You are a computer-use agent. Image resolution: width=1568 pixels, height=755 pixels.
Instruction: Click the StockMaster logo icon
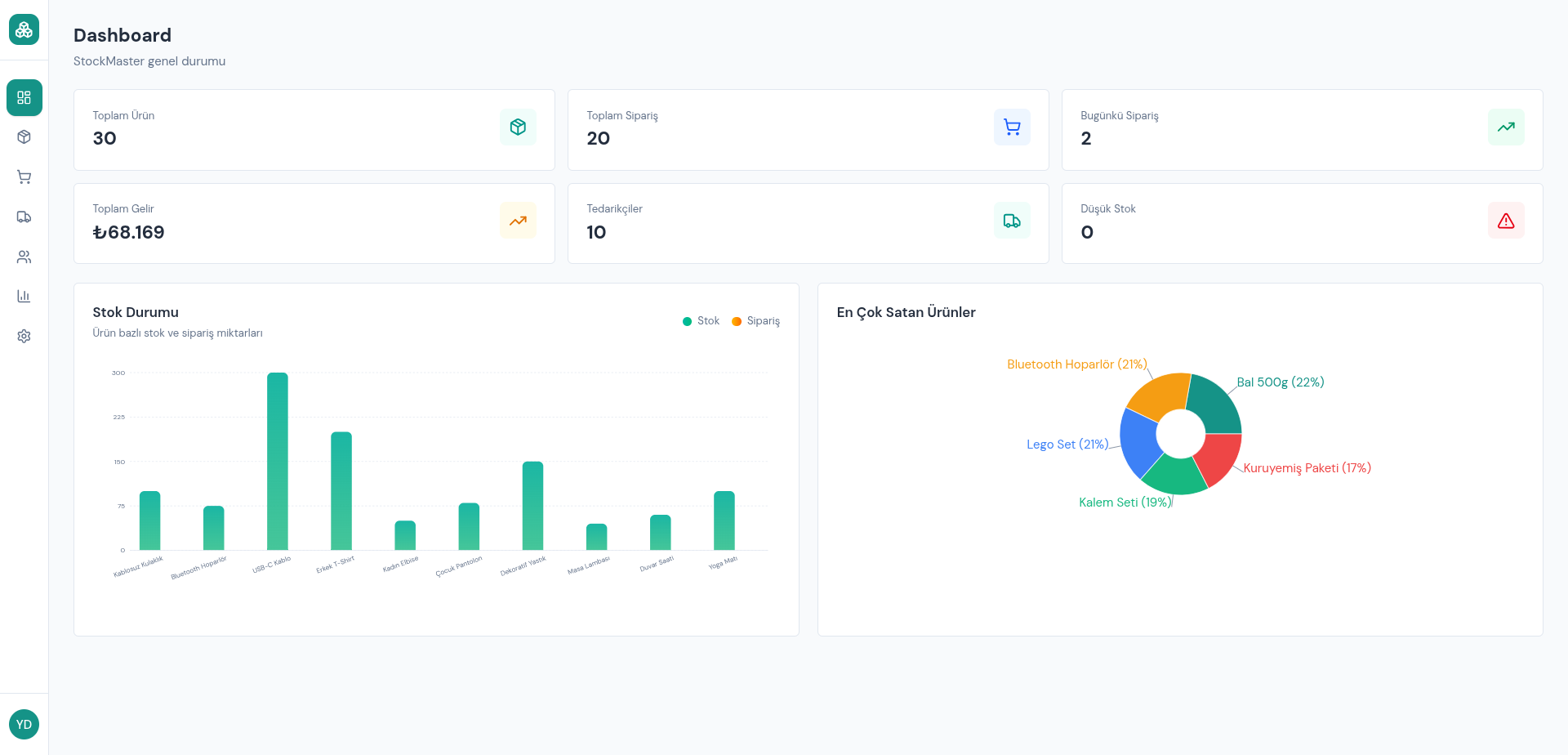pyautogui.click(x=24, y=30)
